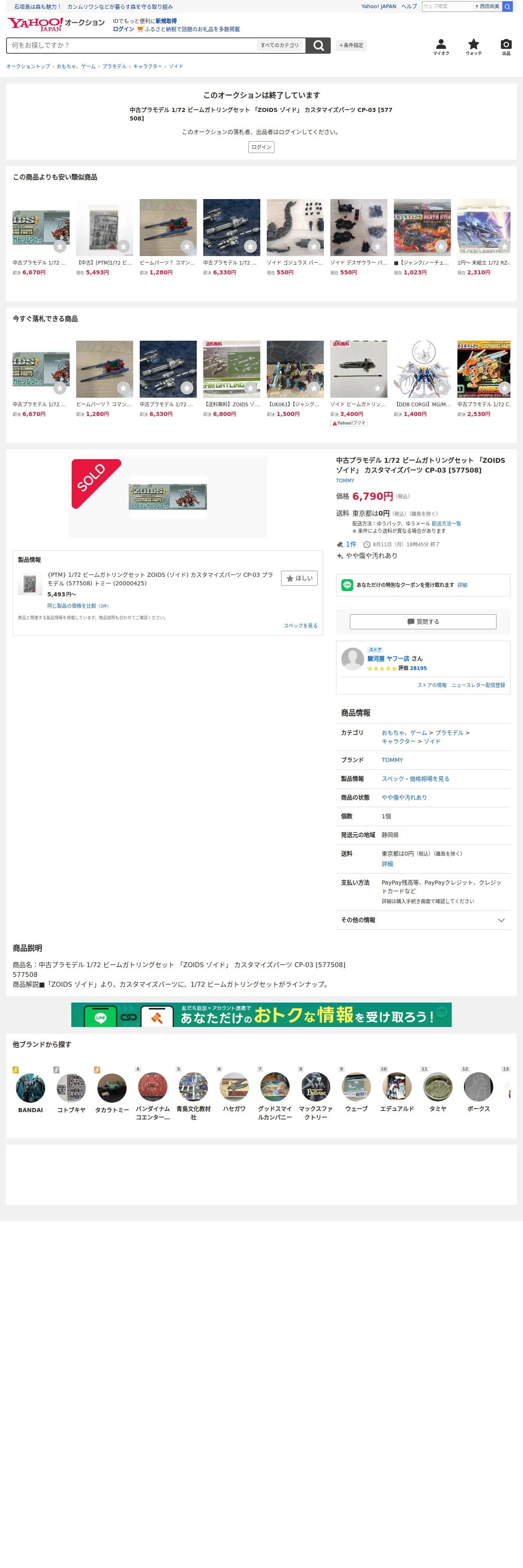Click in the 何をお探しですか search field
The image size is (523, 1568).
(131, 46)
